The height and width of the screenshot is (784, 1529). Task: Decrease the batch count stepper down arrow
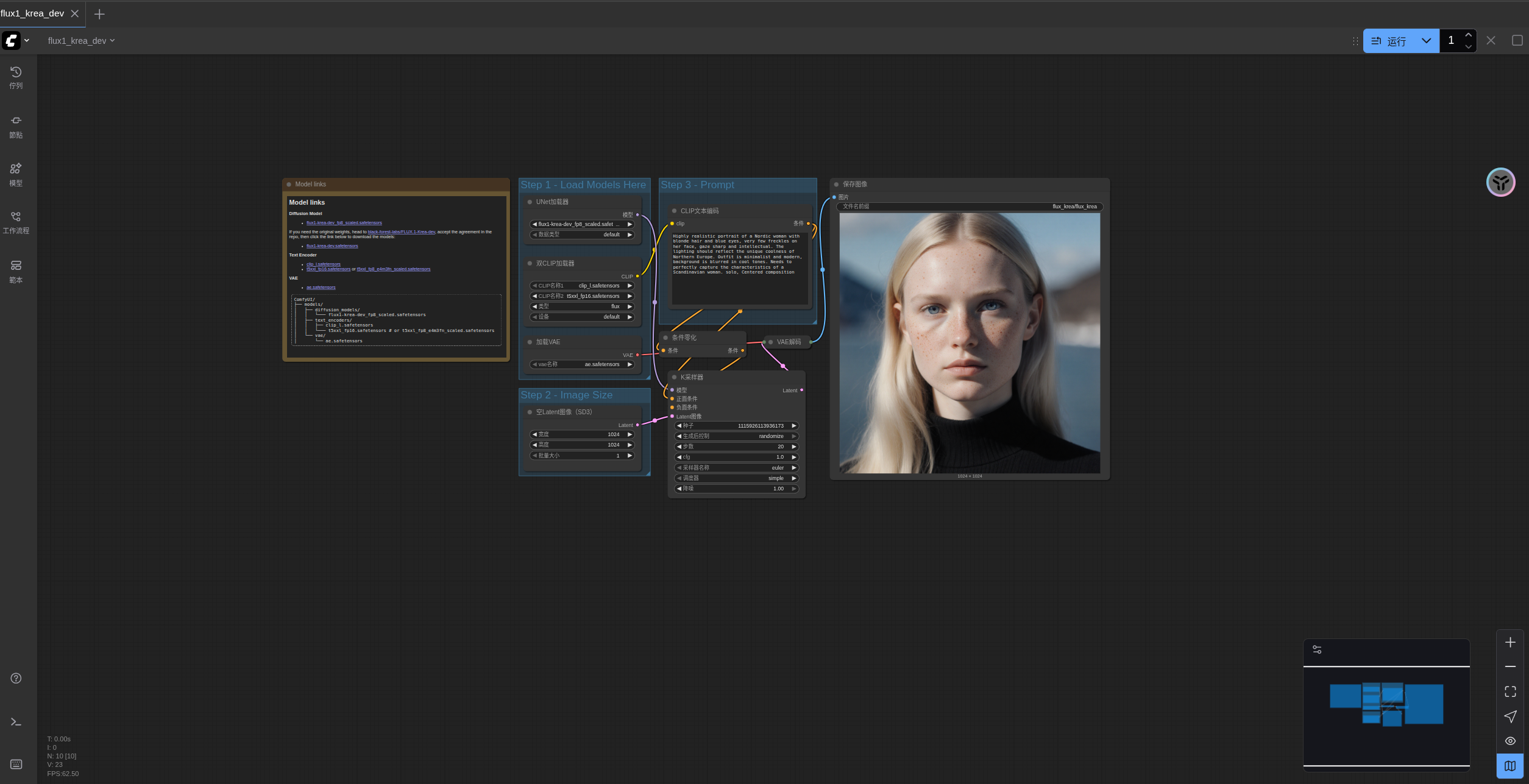tap(1468, 46)
